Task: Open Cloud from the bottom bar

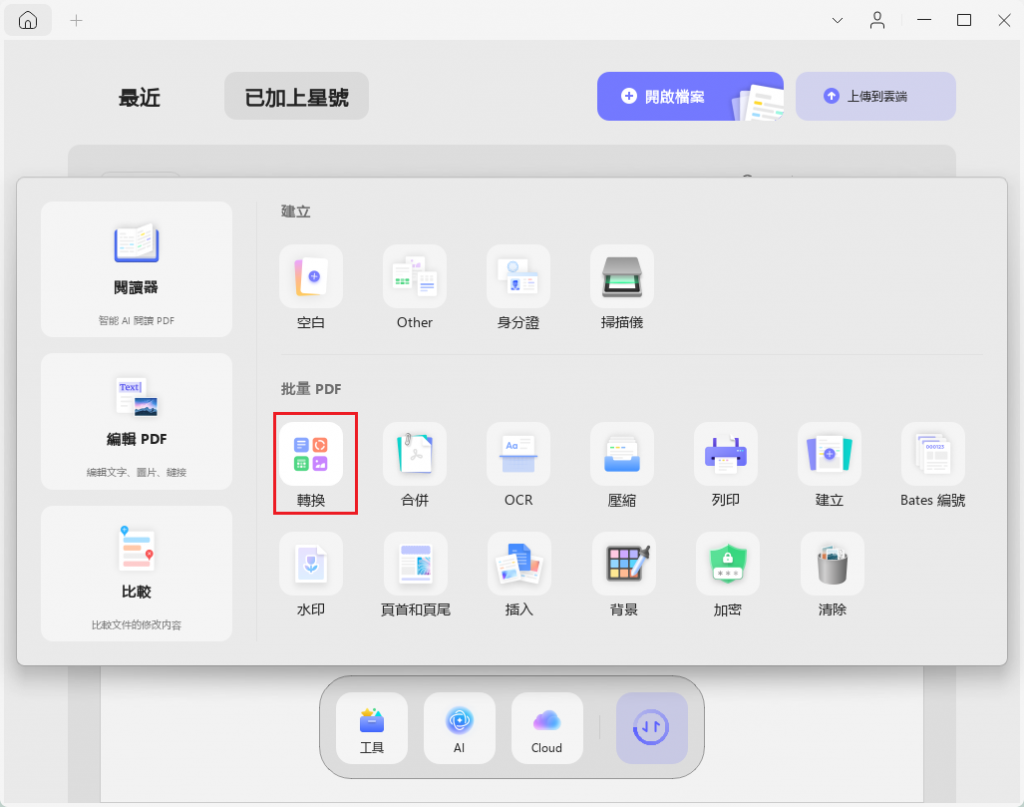Action: pos(547,728)
